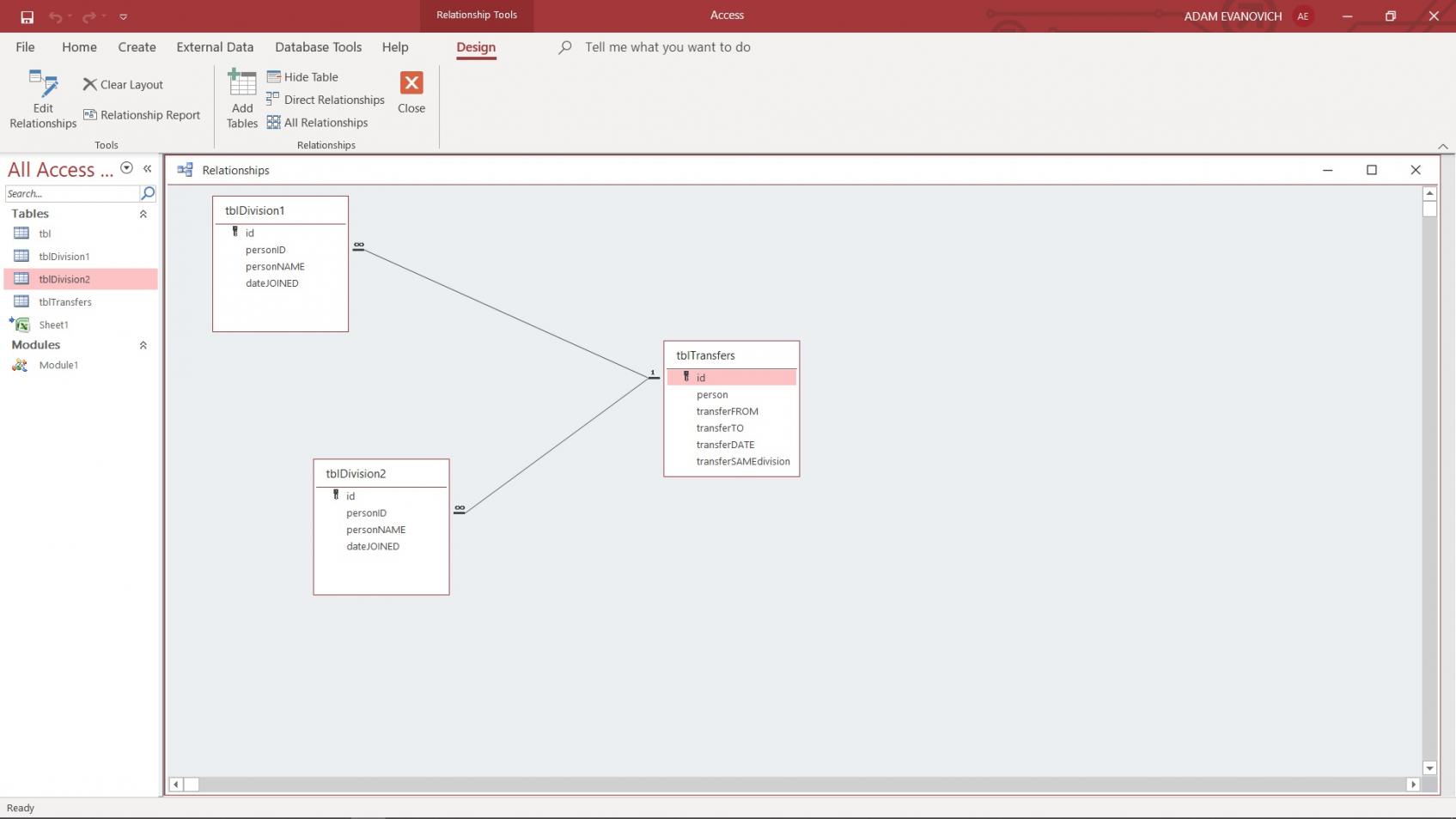1456x819 pixels.
Task: Click the Tell me what you want to do box
Action: coord(667,47)
